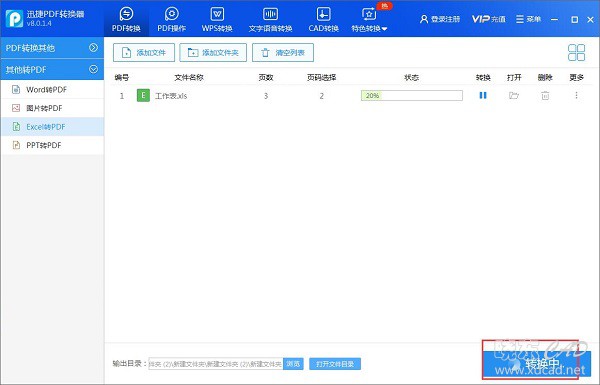Click the file name 工作表.xls
This screenshot has width=600, height=385.
pos(171,96)
